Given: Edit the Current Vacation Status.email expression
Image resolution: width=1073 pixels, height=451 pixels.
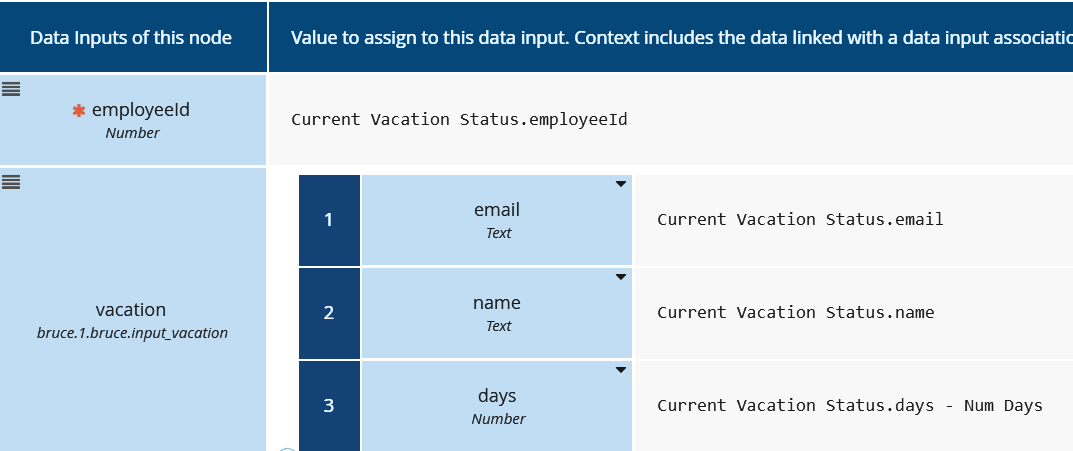Looking at the screenshot, I should pos(800,219).
